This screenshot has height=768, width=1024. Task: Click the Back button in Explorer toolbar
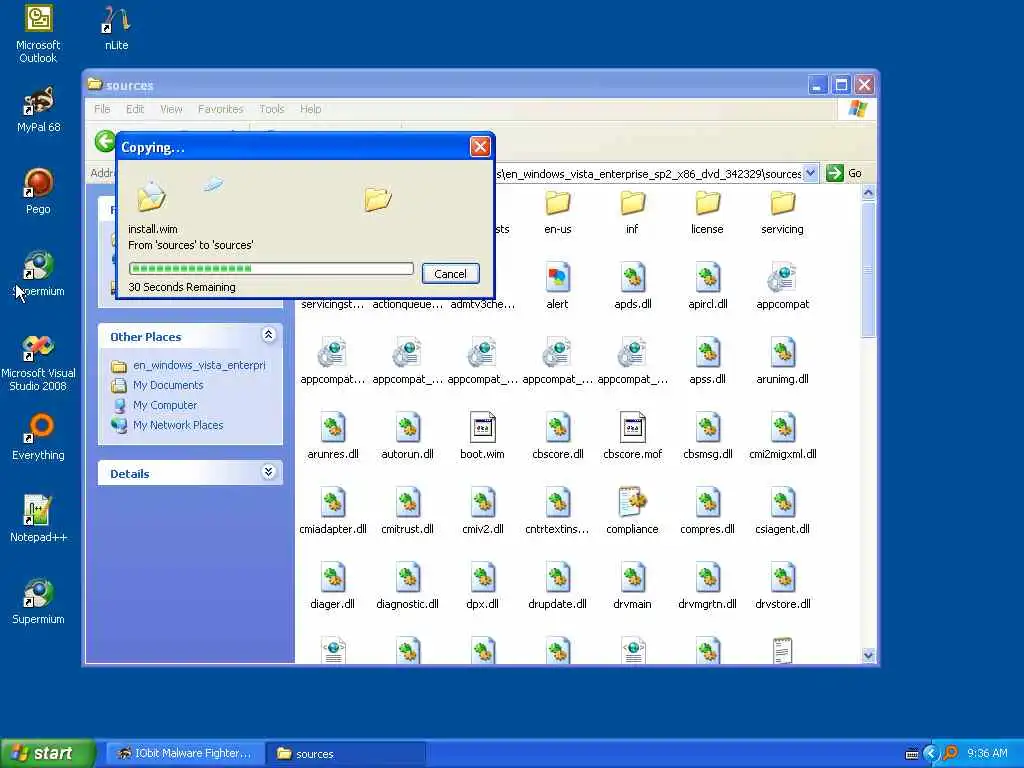click(104, 141)
